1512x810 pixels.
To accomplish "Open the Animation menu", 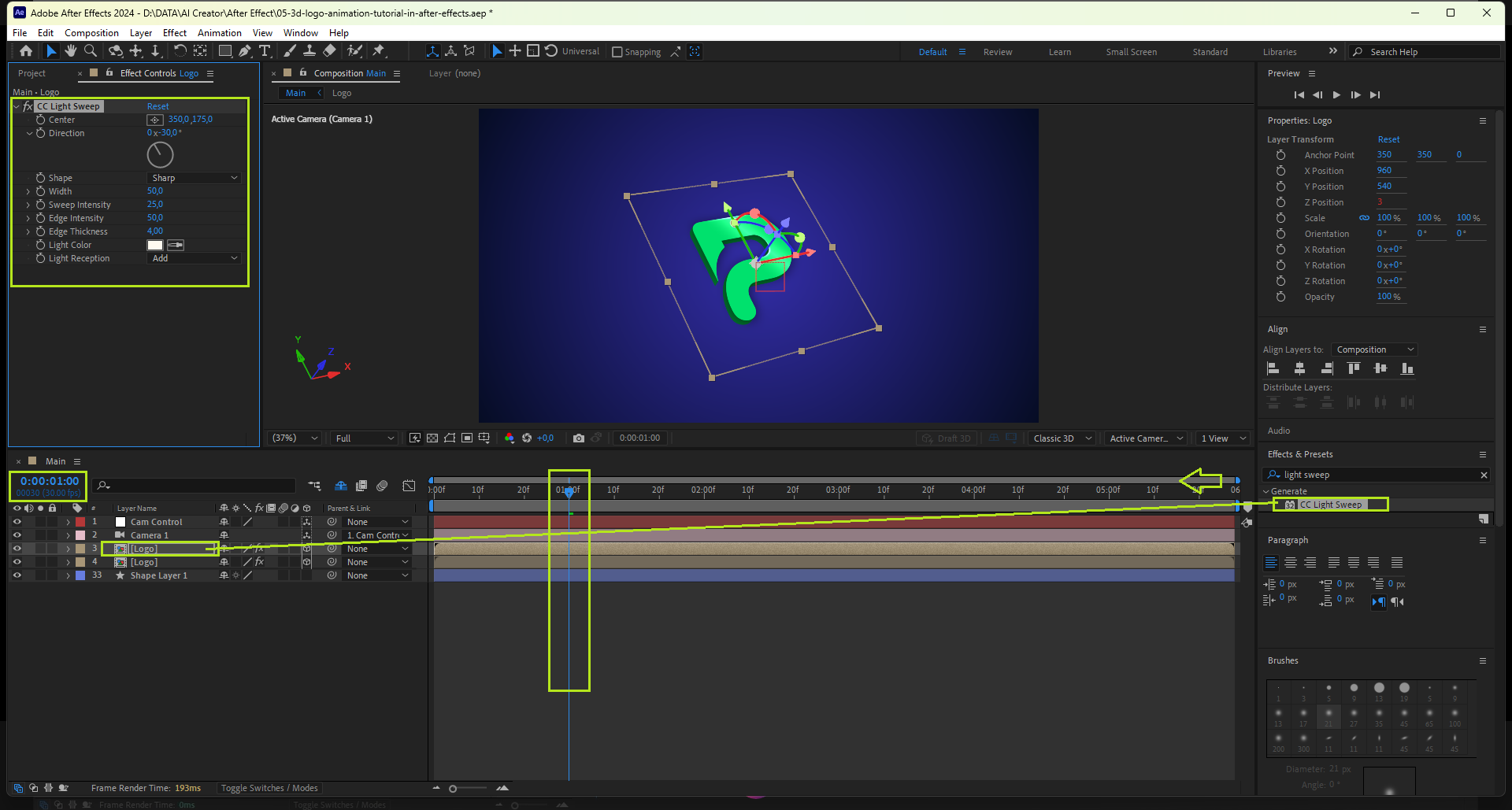I will pyautogui.click(x=219, y=33).
